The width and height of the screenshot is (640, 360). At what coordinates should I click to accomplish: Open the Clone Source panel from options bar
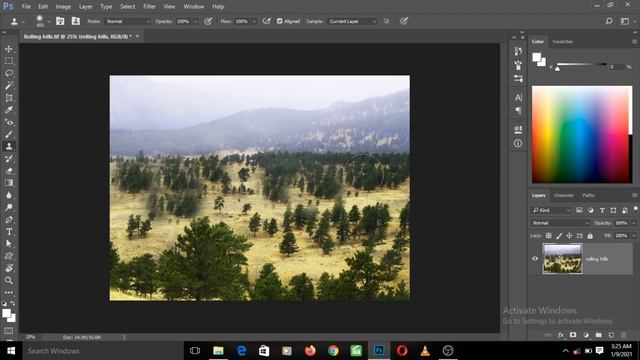tap(76, 21)
